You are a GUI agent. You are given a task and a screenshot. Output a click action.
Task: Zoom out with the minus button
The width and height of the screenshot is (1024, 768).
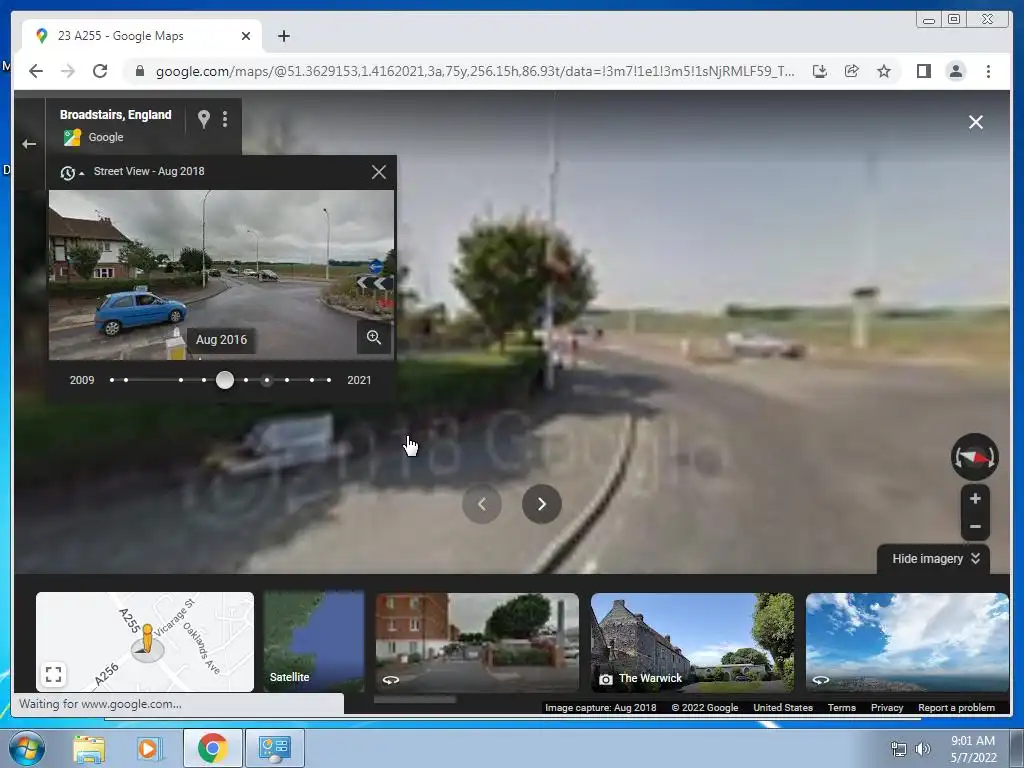coord(975,526)
